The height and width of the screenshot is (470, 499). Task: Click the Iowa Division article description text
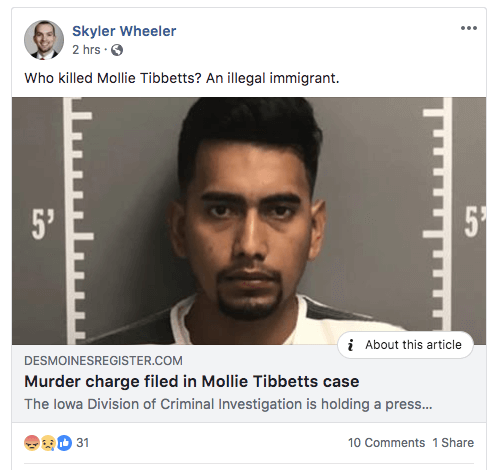[228, 404]
